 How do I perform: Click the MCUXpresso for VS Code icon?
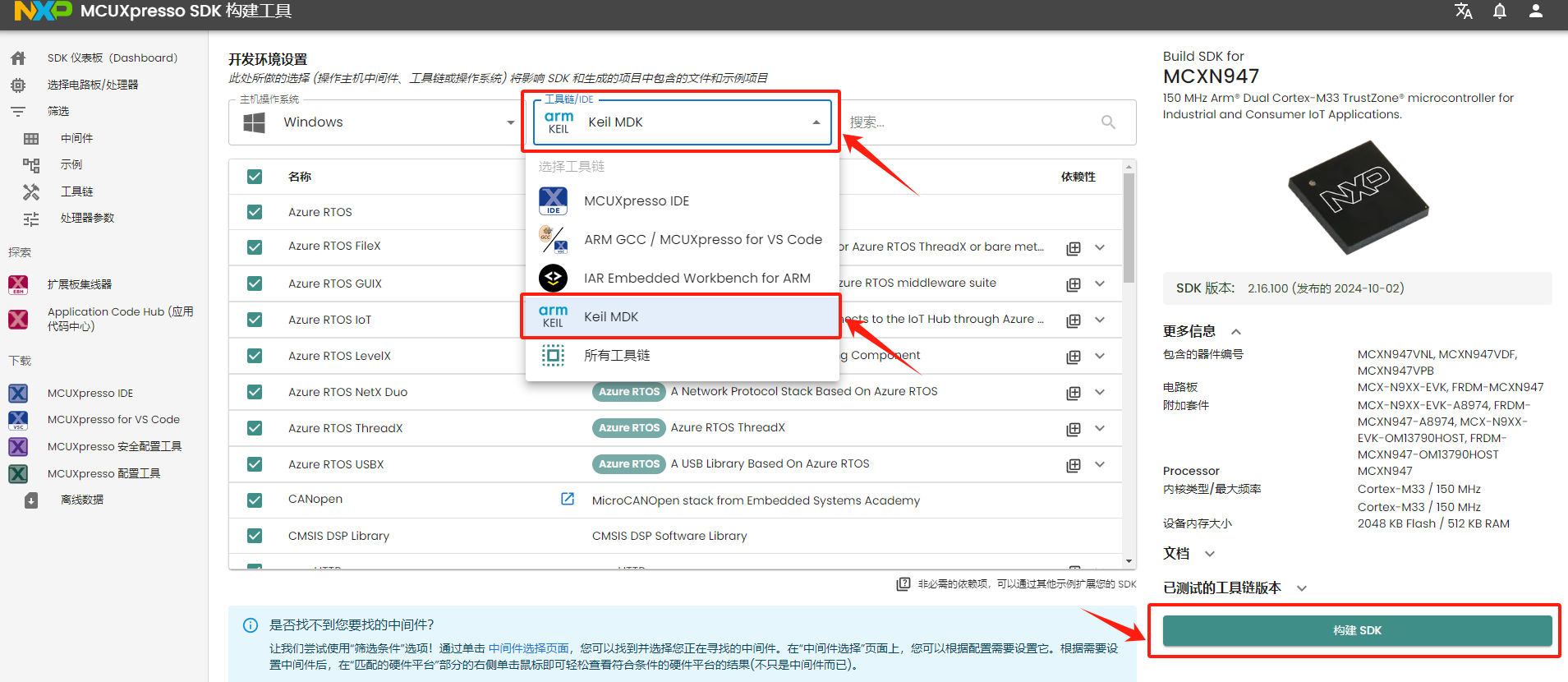pos(18,420)
